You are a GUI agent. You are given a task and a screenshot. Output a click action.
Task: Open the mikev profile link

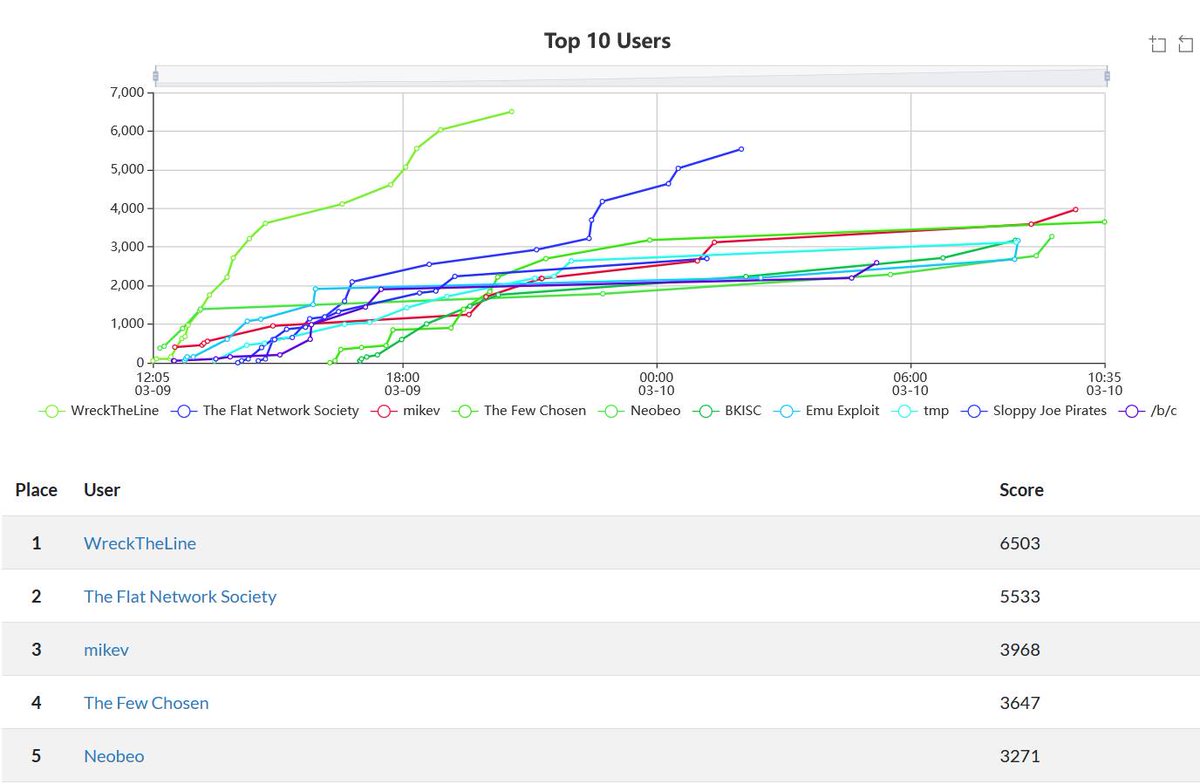tap(106, 649)
